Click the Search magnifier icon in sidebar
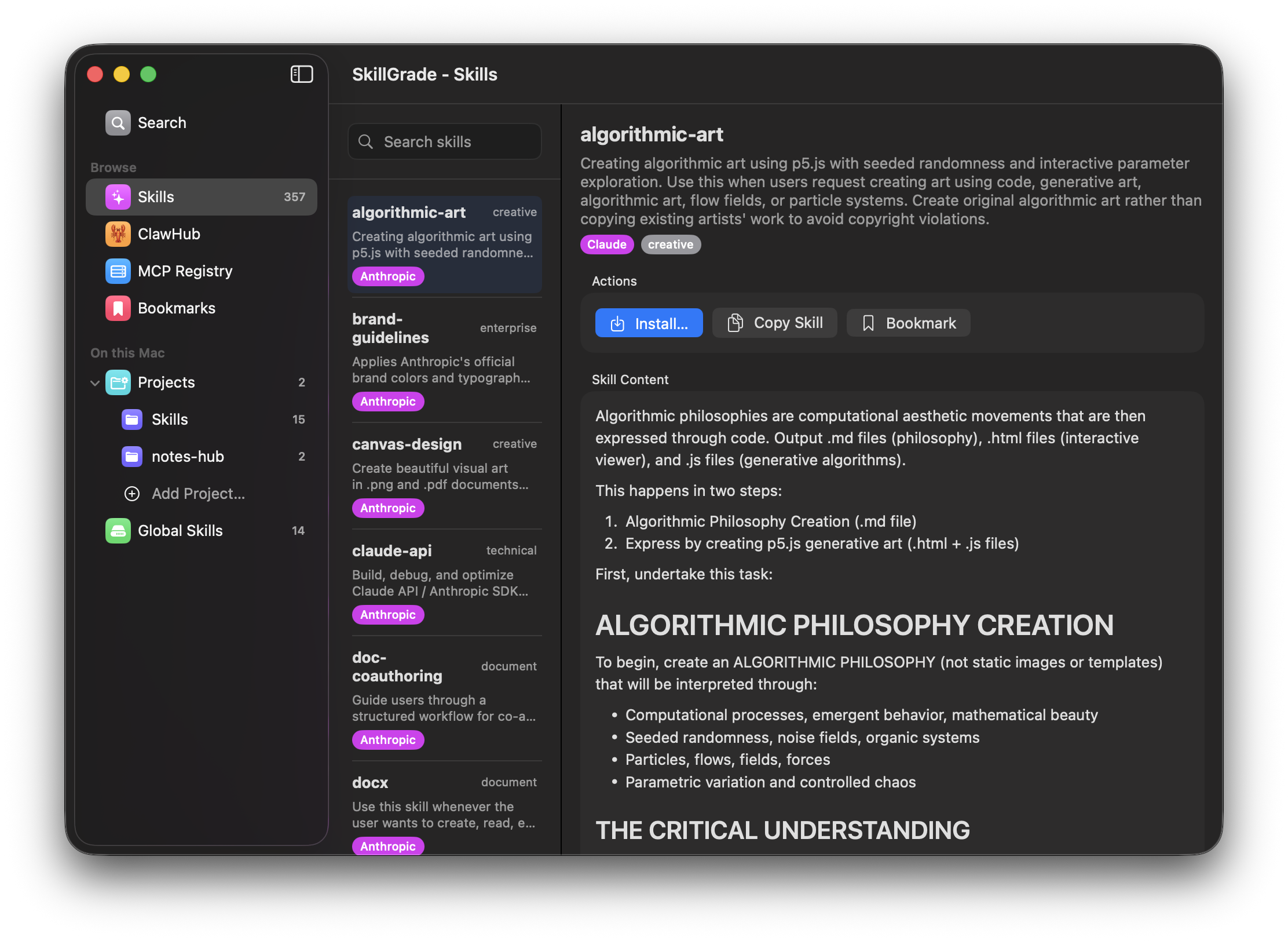The width and height of the screenshot is (1288, 941). (x=118, y=123)
